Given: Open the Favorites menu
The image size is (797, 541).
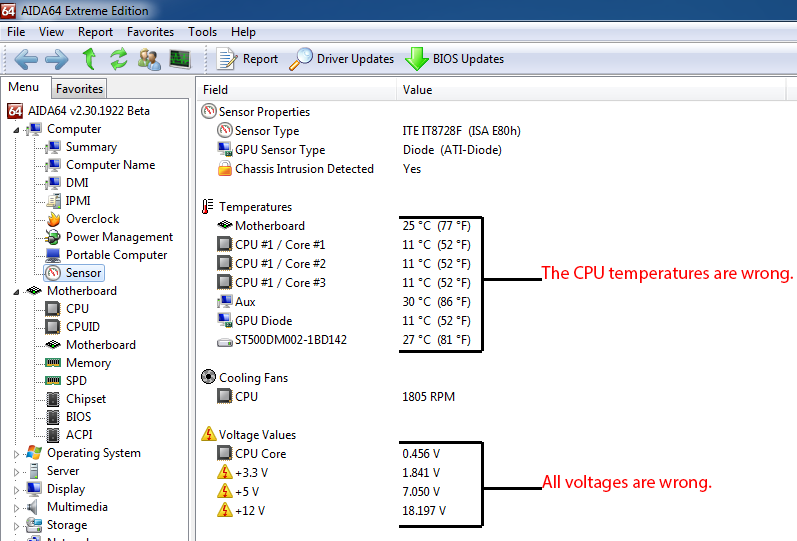Looking at the screenshot, I should click(150, 32).
